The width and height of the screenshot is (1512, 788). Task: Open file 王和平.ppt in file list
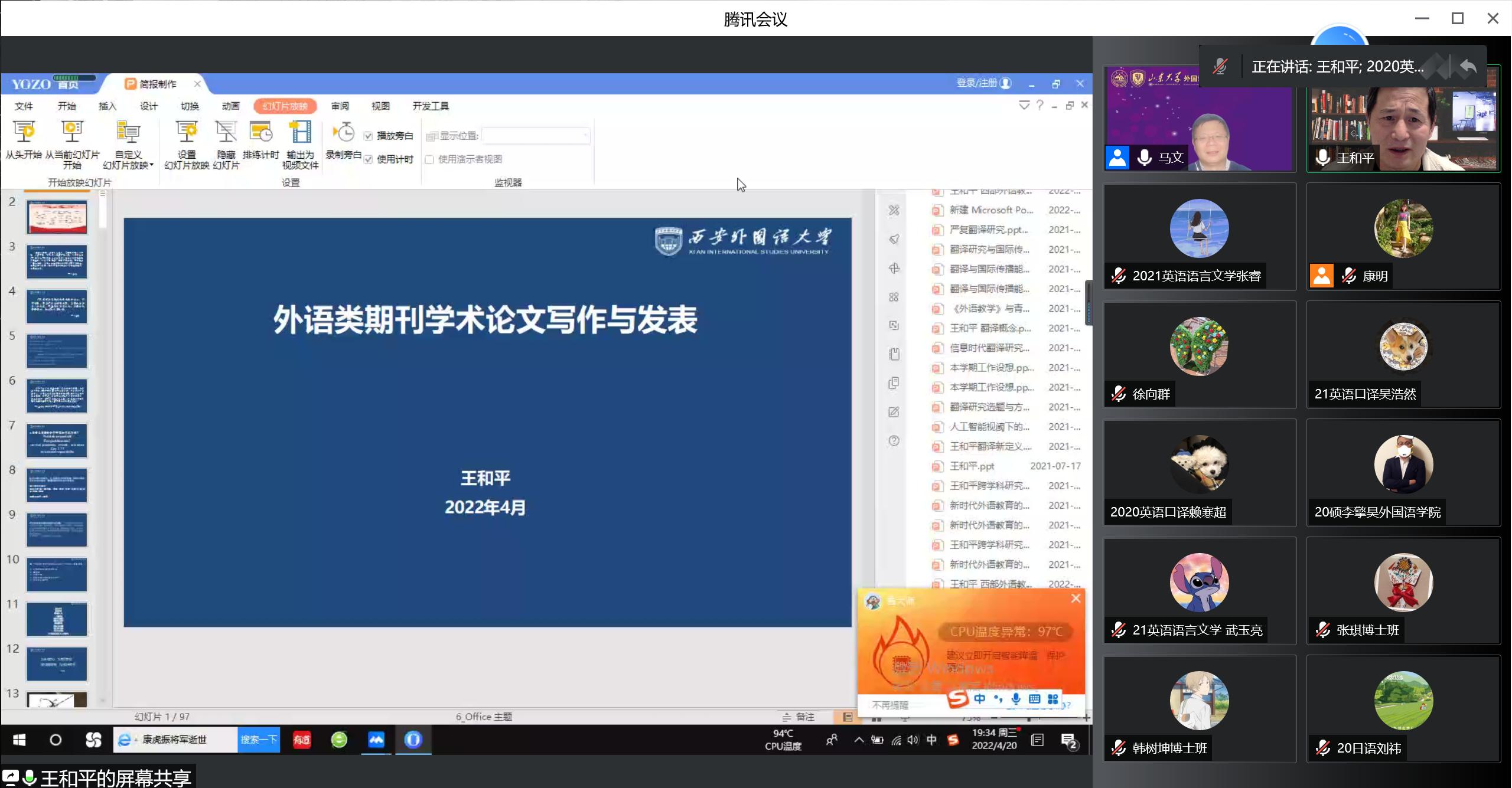(972, 466)
